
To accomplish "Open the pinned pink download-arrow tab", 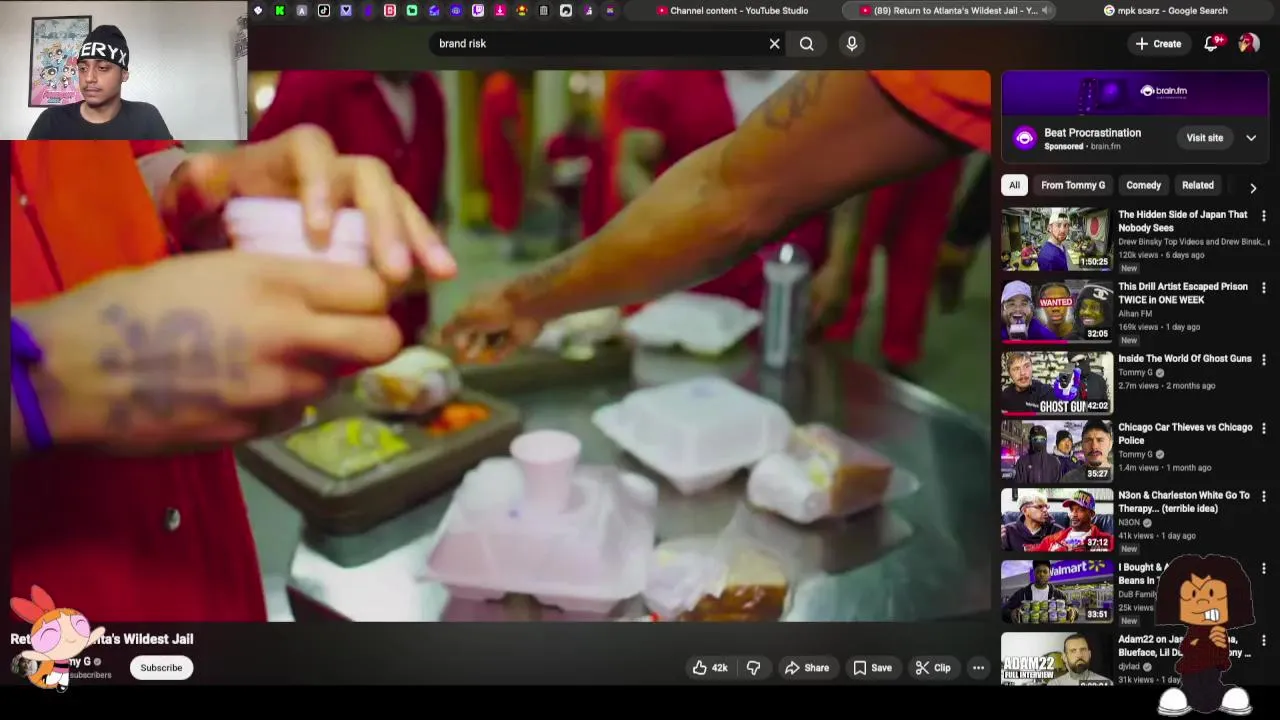I will pos(500,11).
